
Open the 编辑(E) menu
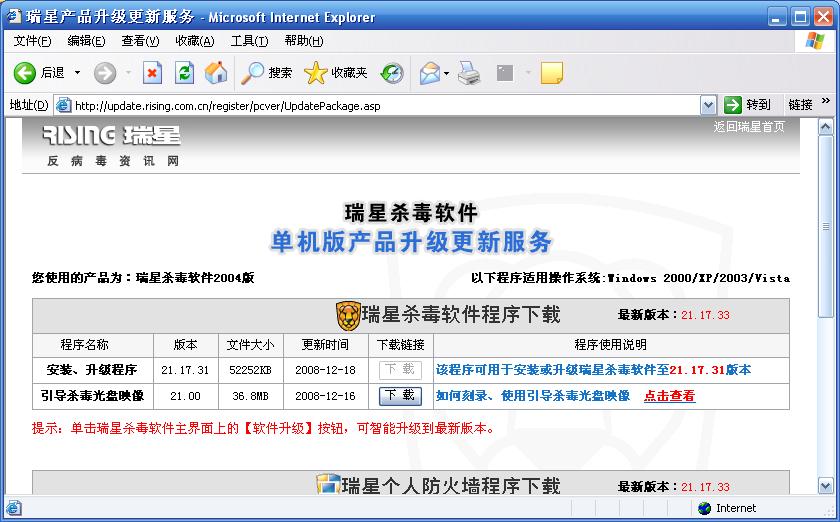(86, 41)
